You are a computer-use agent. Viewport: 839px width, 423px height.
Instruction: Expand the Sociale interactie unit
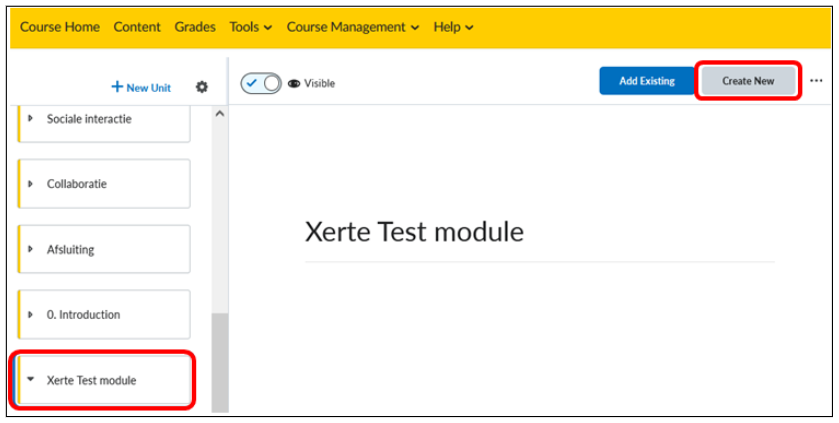tap(30, 118)
